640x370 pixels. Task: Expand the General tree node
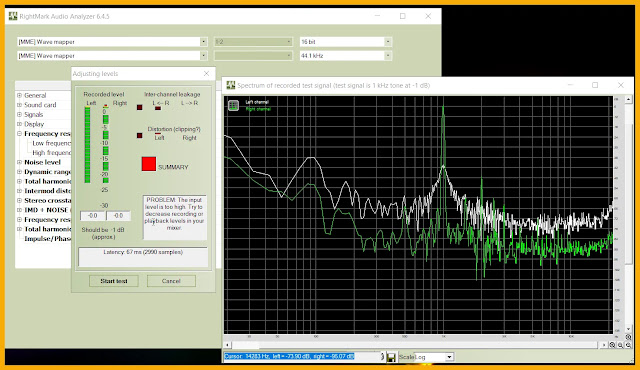point(19,95)
